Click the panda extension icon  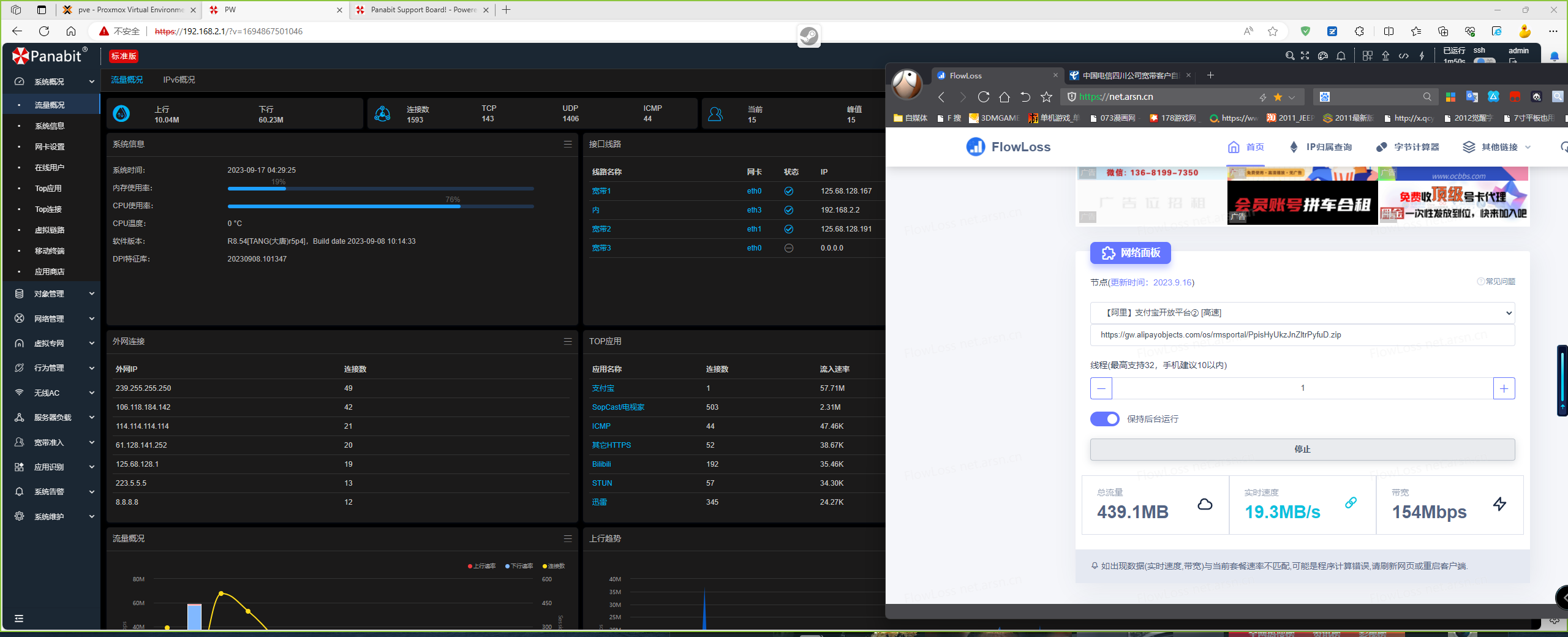click(1536, 97)
